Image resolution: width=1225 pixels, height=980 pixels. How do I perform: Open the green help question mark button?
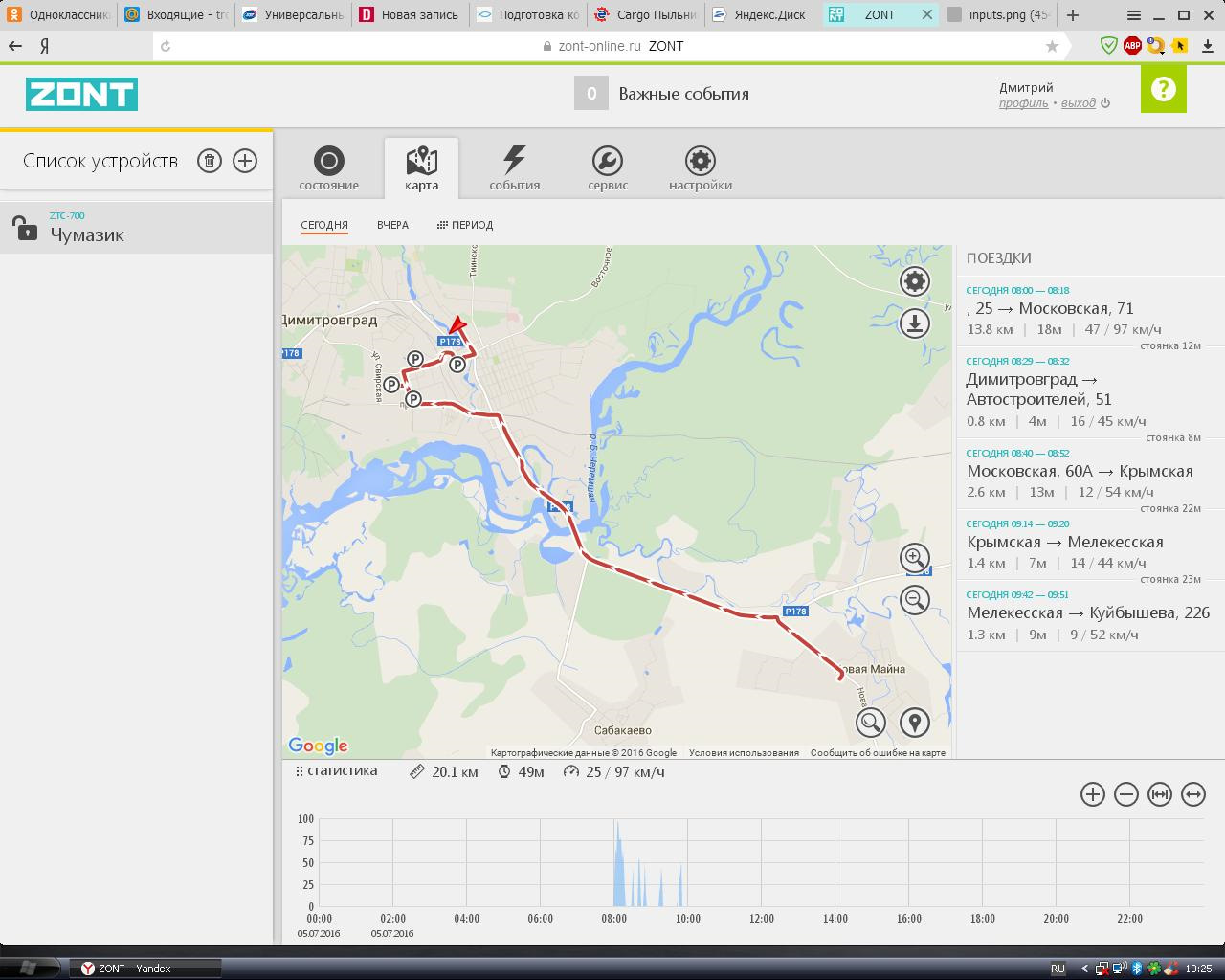point(1164,90)
